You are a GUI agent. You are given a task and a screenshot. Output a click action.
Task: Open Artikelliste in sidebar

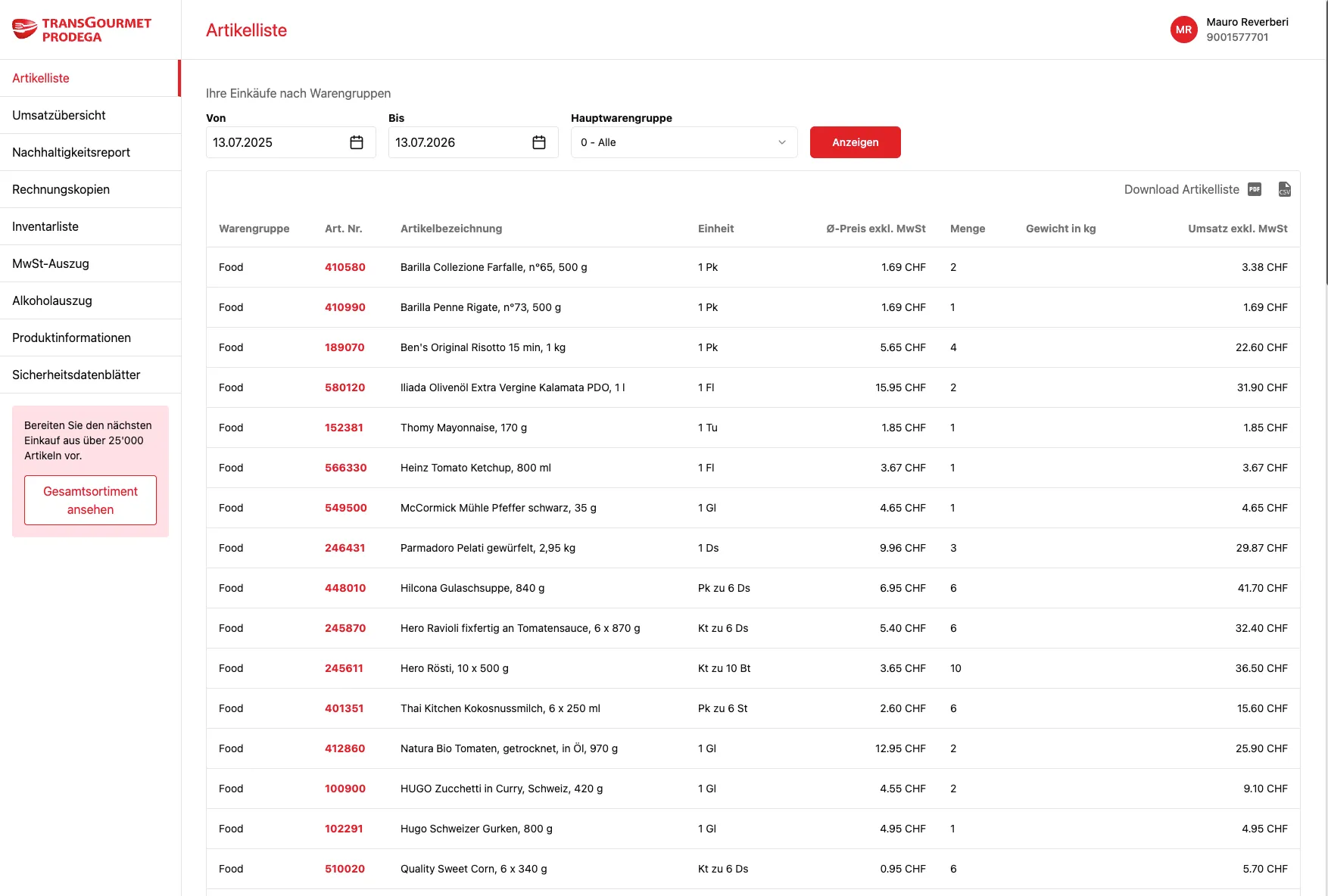pyautogui.click(x=90, y=78)
